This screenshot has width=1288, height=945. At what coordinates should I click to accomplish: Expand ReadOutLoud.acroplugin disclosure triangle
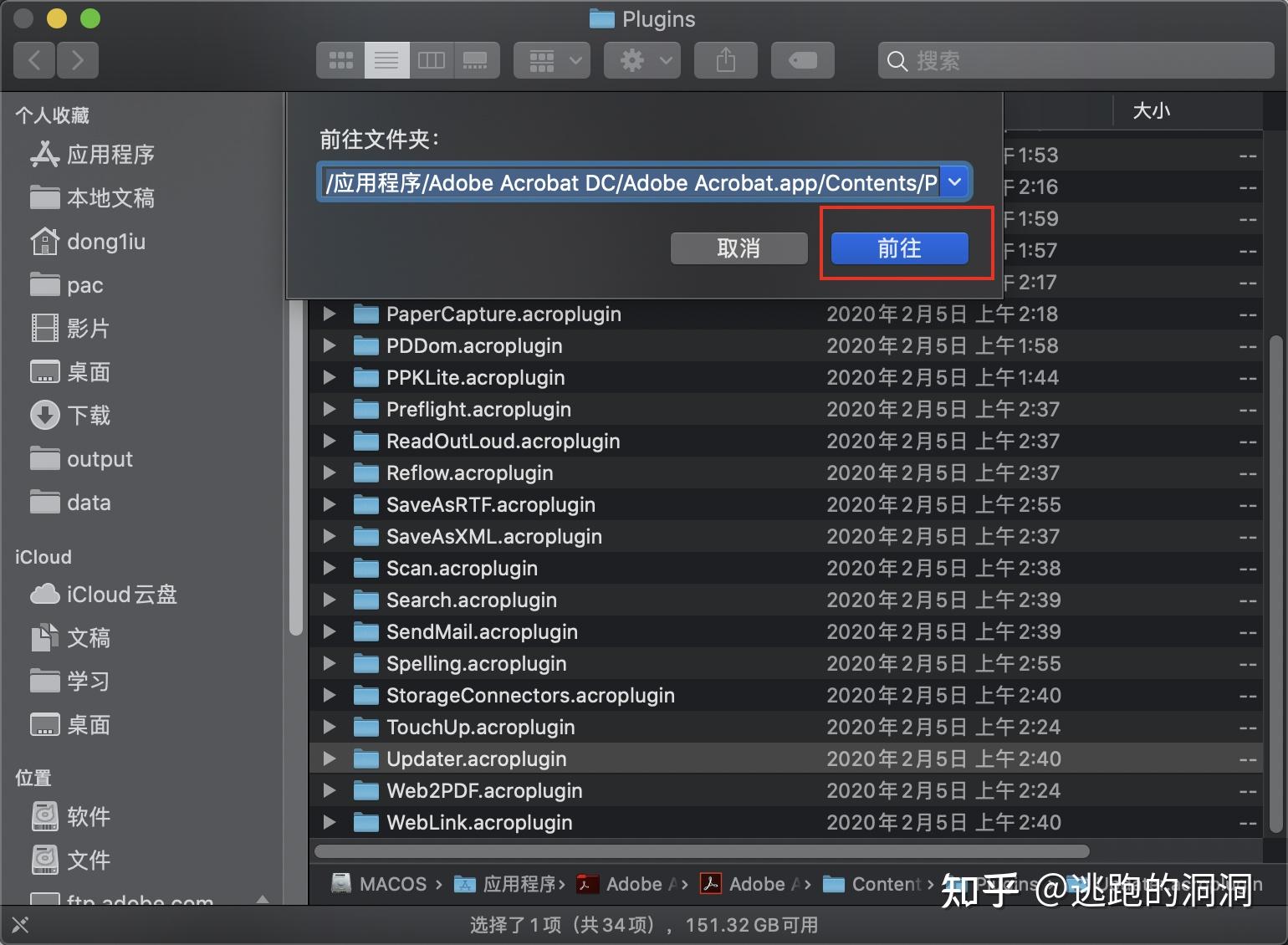tap(330, 441)
